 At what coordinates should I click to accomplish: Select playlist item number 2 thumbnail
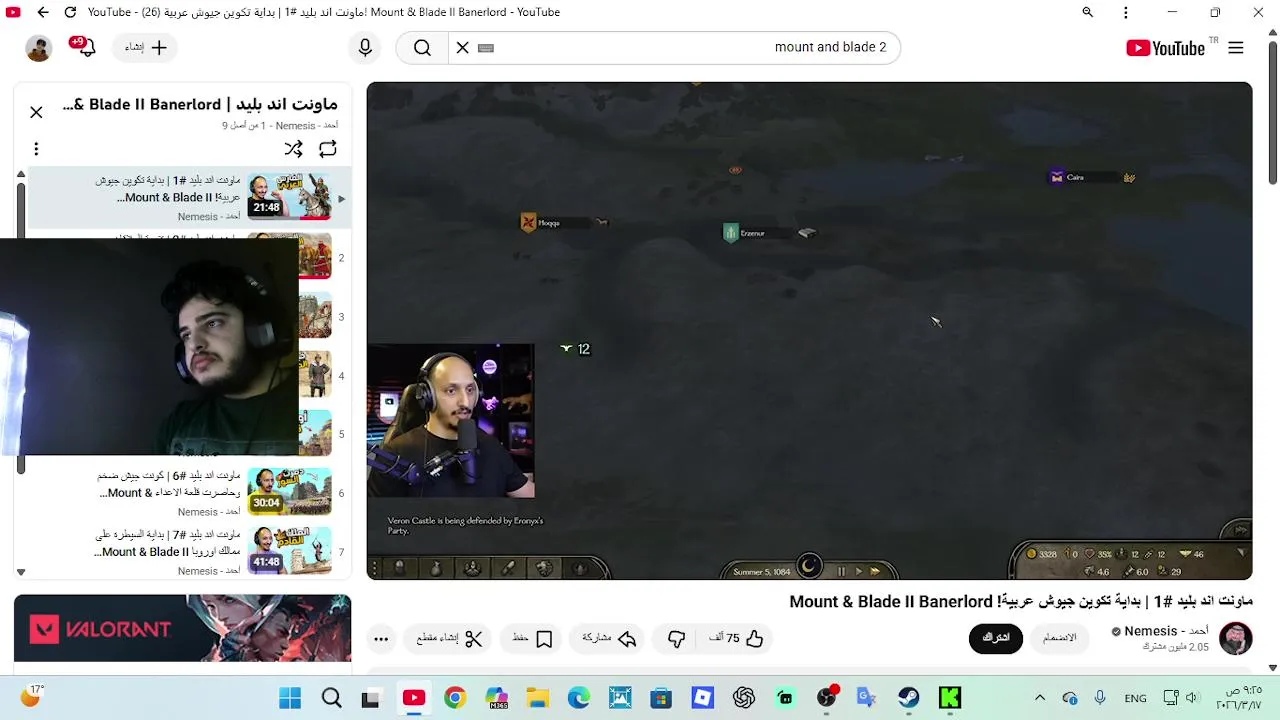(315, 257)
